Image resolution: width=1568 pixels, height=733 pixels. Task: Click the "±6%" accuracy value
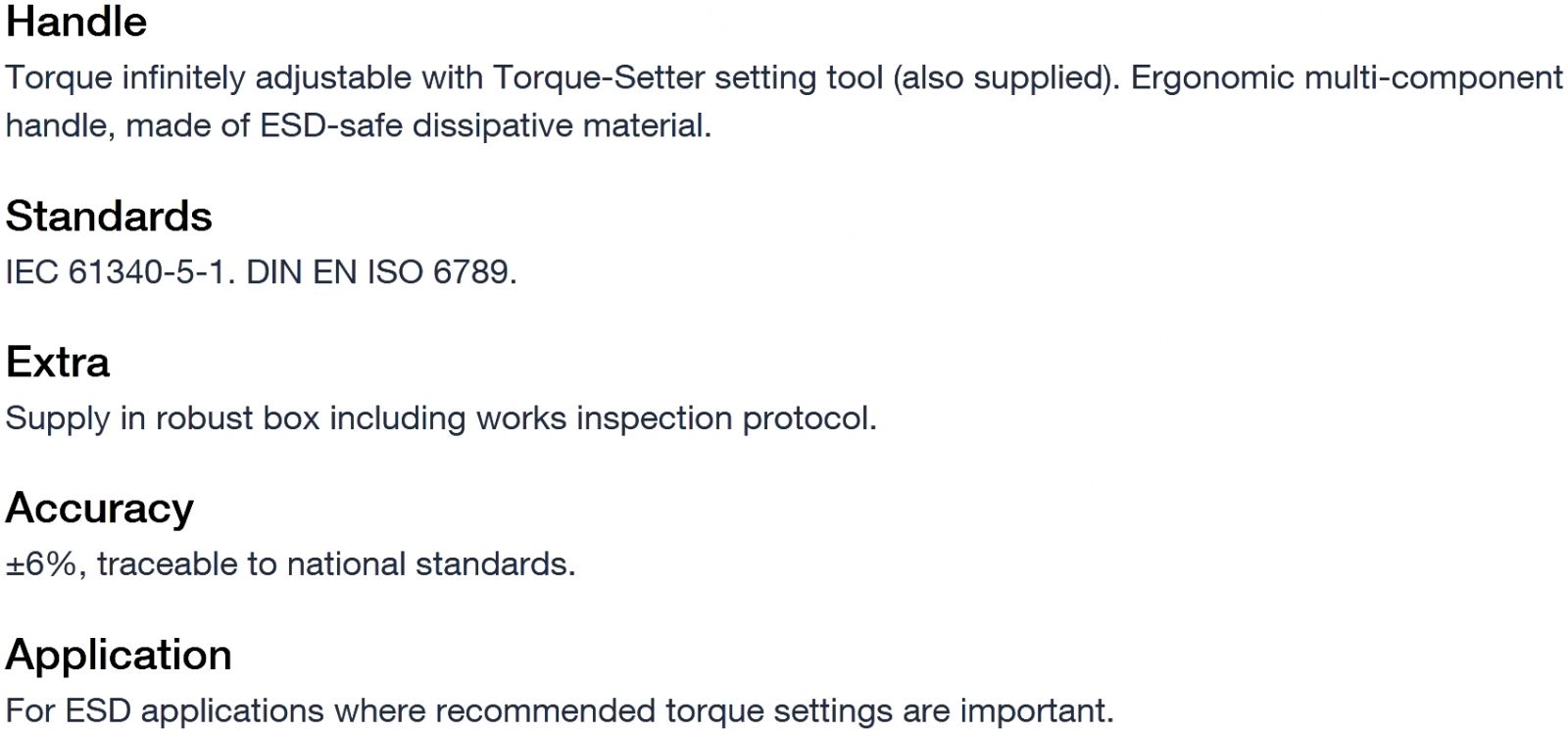41,564
